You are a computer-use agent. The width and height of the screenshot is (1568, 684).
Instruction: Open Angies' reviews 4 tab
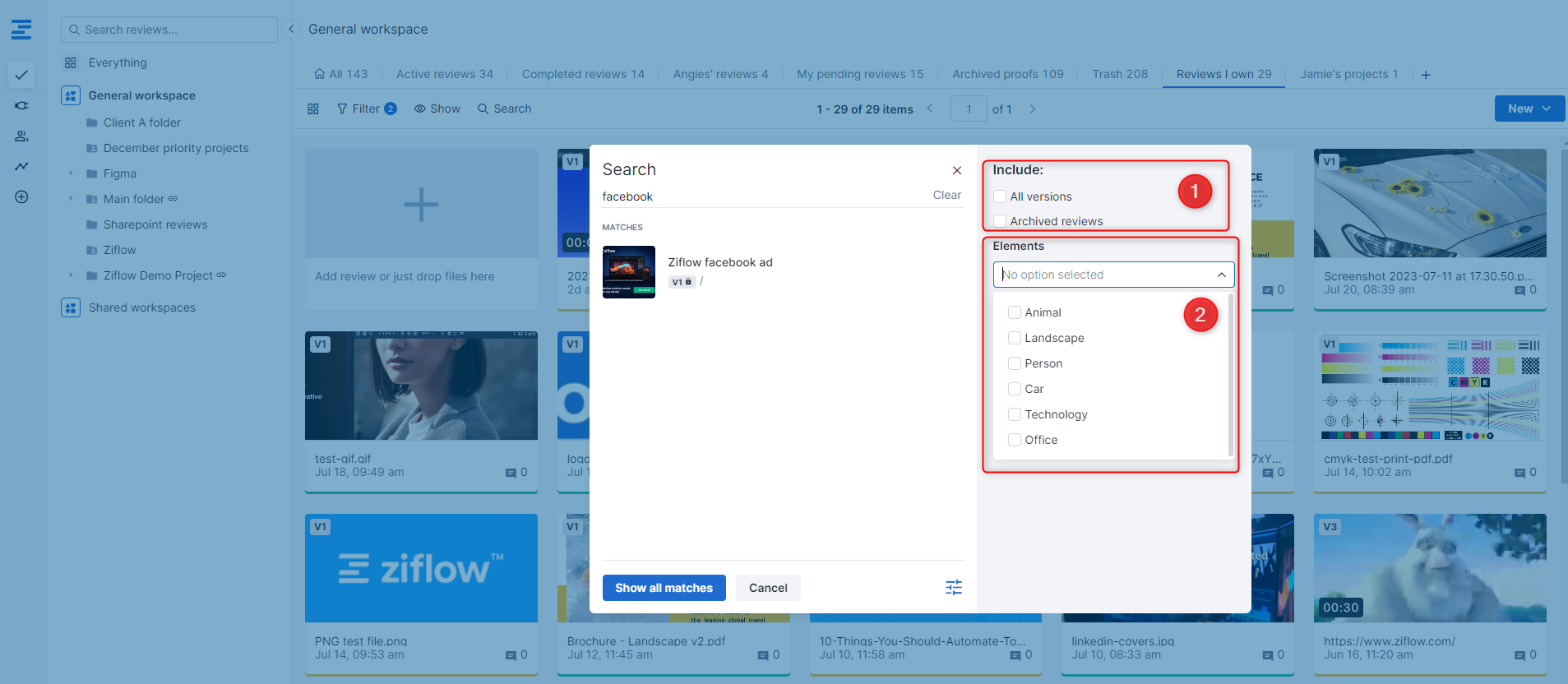720,74
